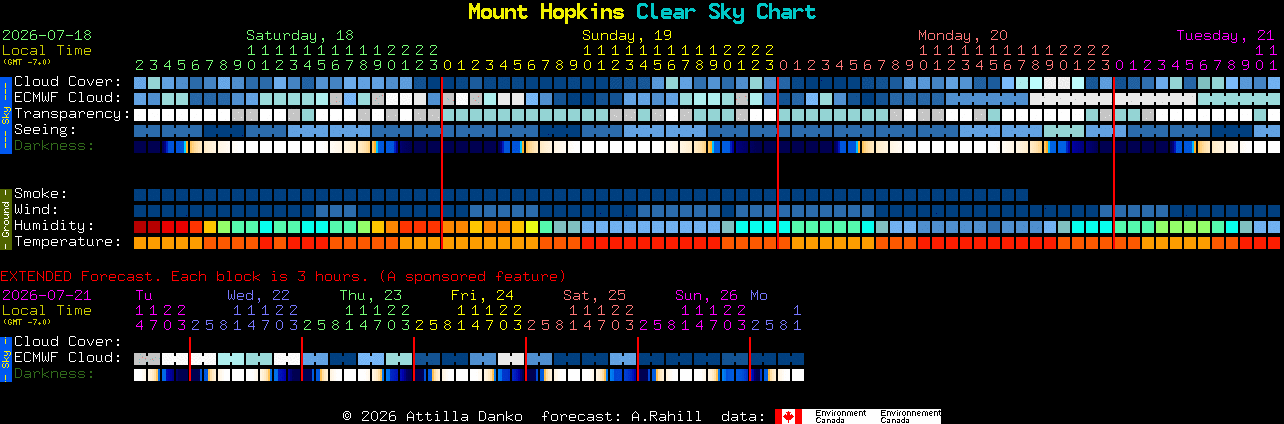This screenshot has width=1284, height=424.
Task: Select the Mo heading in extended forecast
Action: tap(759, 295)
